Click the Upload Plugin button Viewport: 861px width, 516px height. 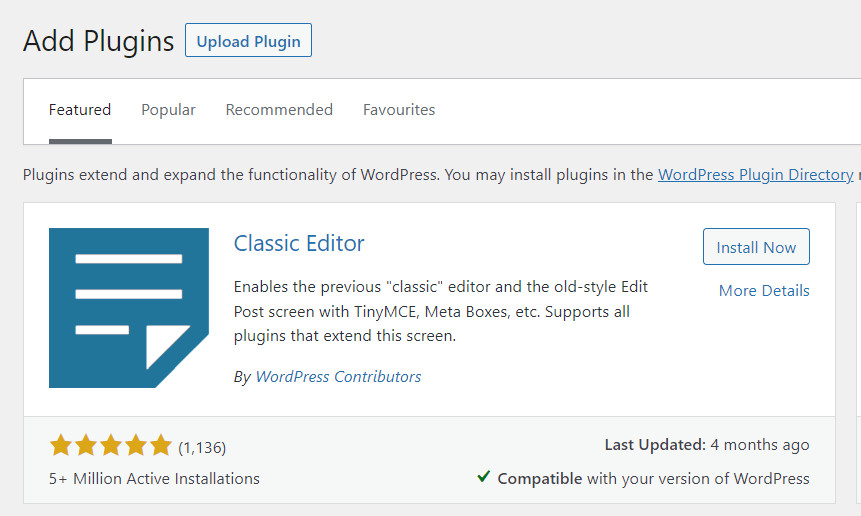(248, 40)
